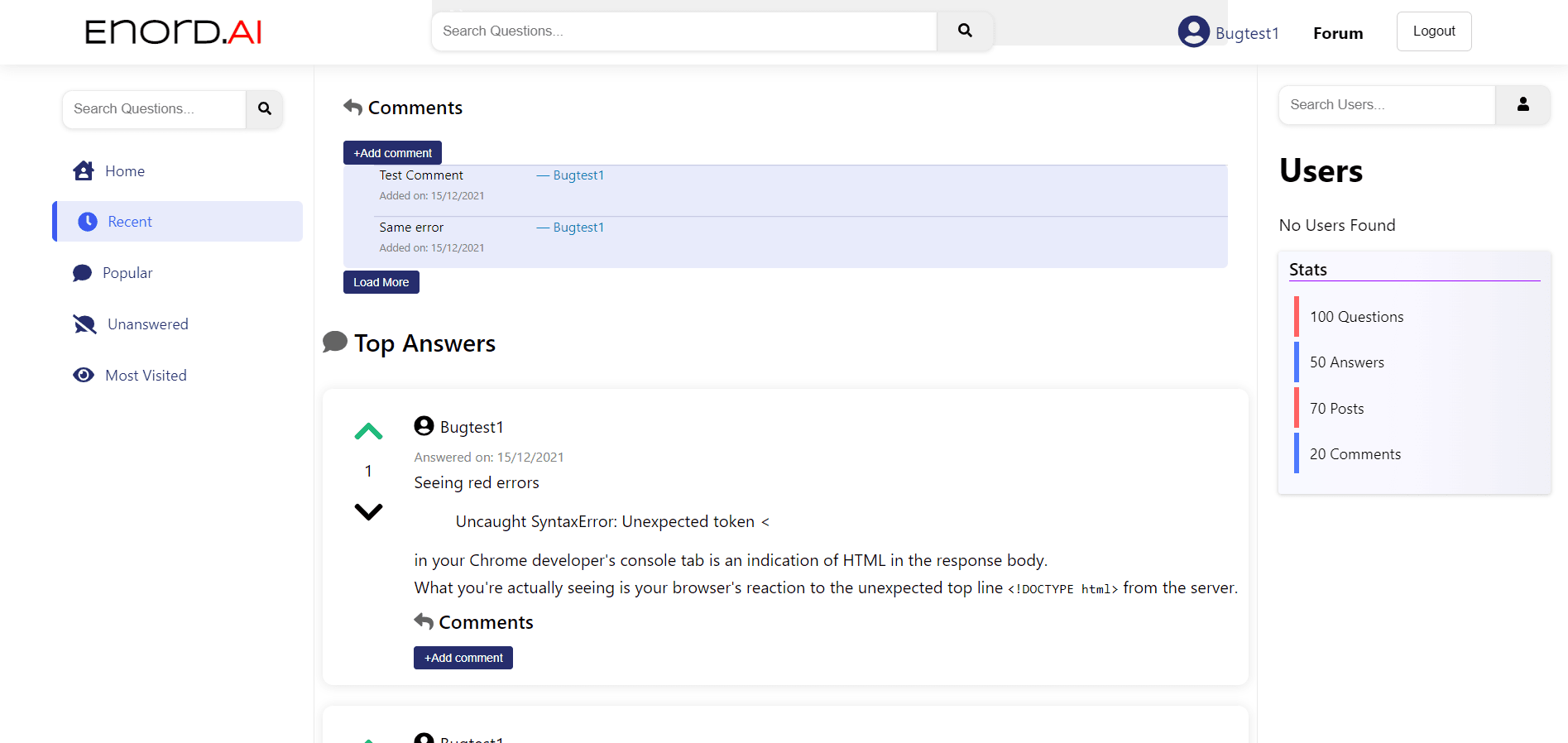This screenshot has height=743, width=1568.
Task: Add comment on the Bugtest1 answer
Action: coord(463,658)
